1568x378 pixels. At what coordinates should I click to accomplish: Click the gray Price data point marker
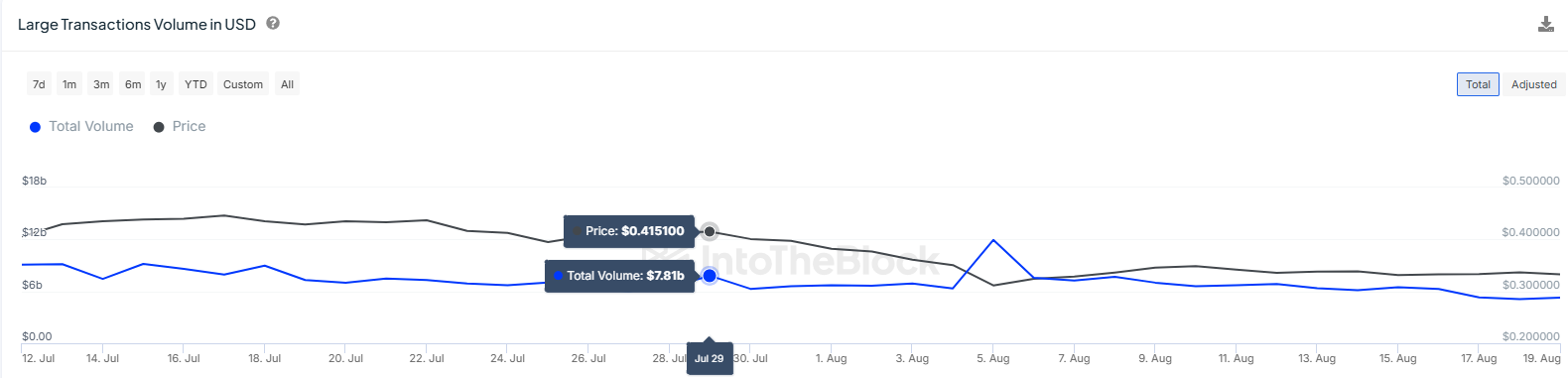pos(710,231)
